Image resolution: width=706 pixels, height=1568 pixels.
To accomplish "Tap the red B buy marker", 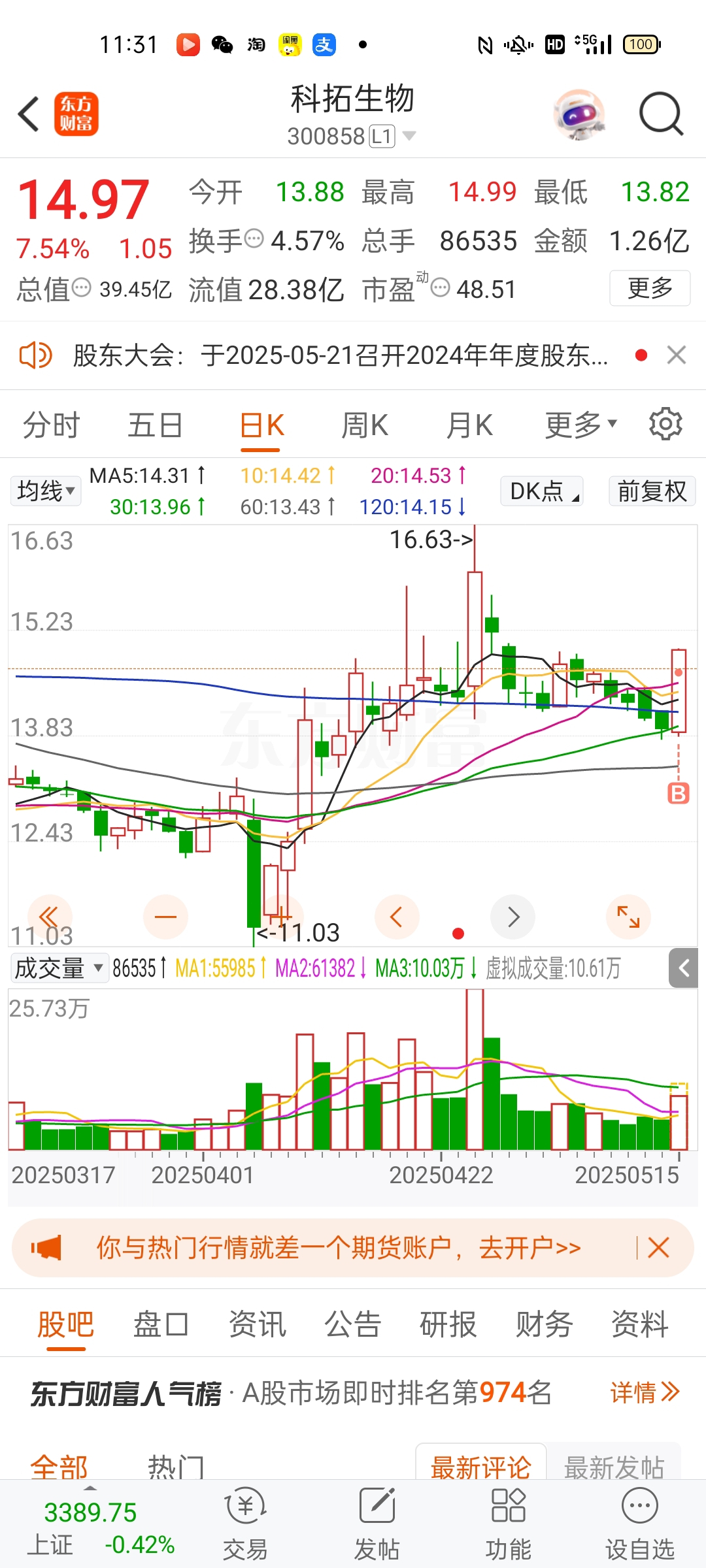I will [x=678, y=793].
